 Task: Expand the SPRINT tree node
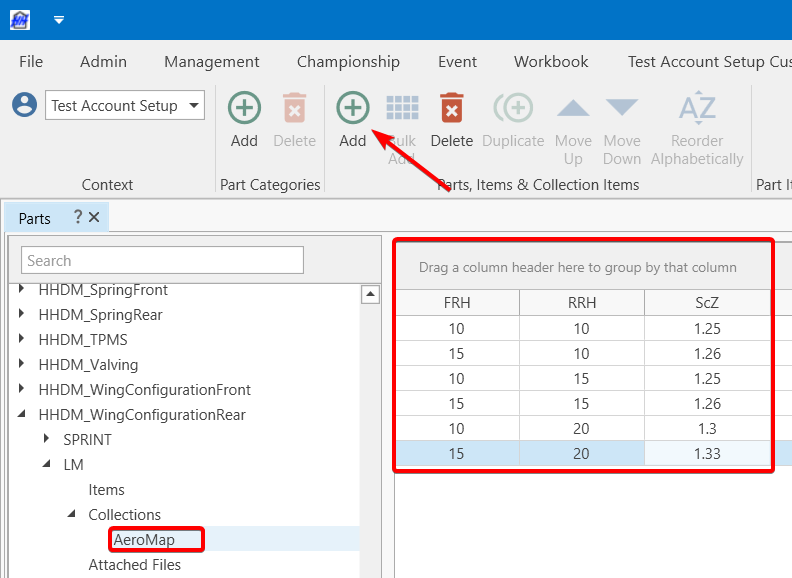click(x=47, y=440)
